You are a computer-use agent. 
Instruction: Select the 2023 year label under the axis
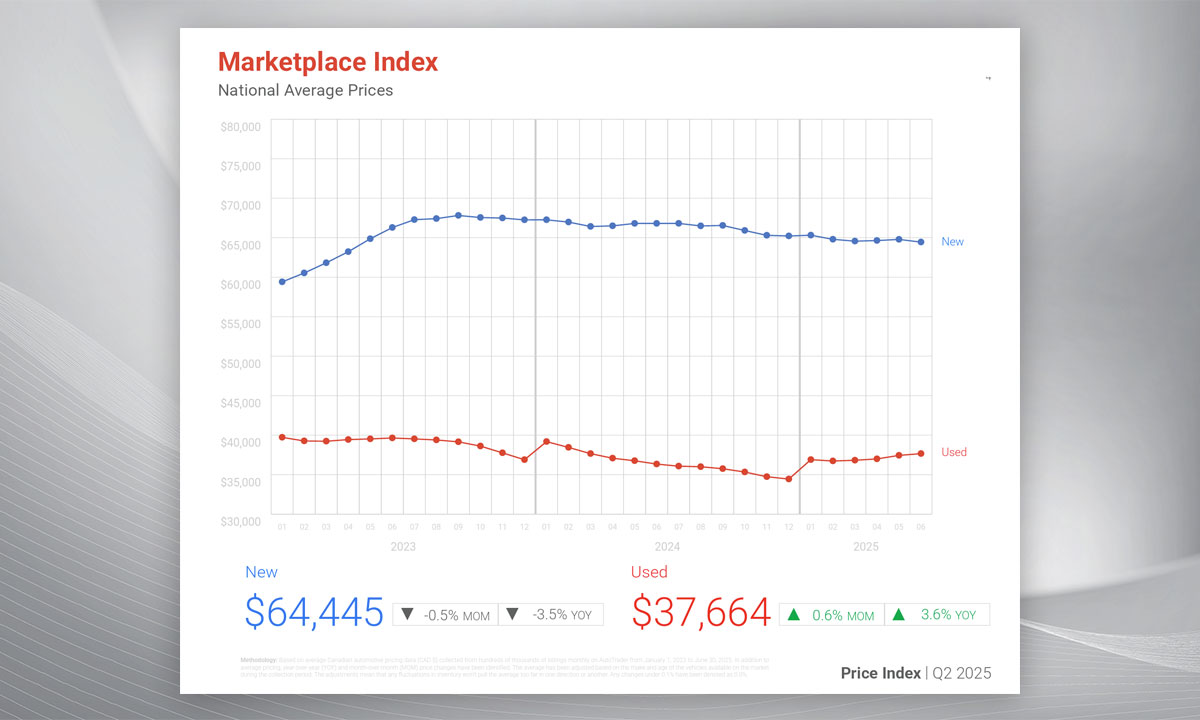tap(403, 547)
